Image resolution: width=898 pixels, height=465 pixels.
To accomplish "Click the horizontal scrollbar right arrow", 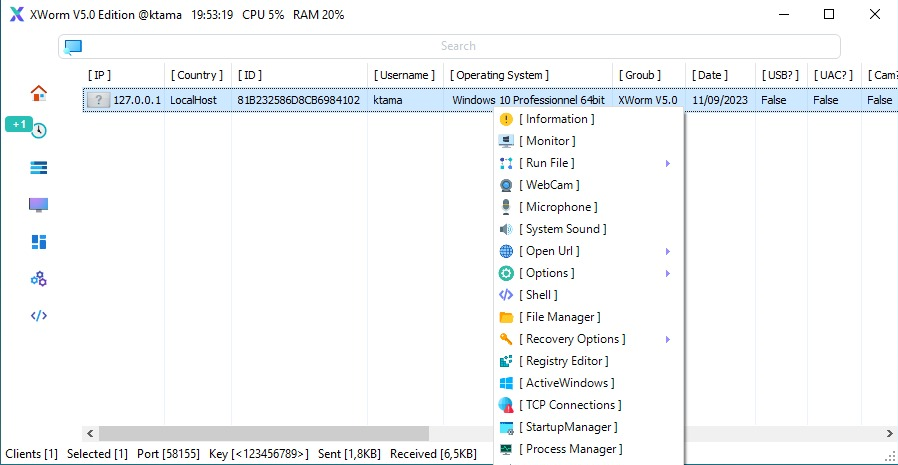I will point(889,434).
